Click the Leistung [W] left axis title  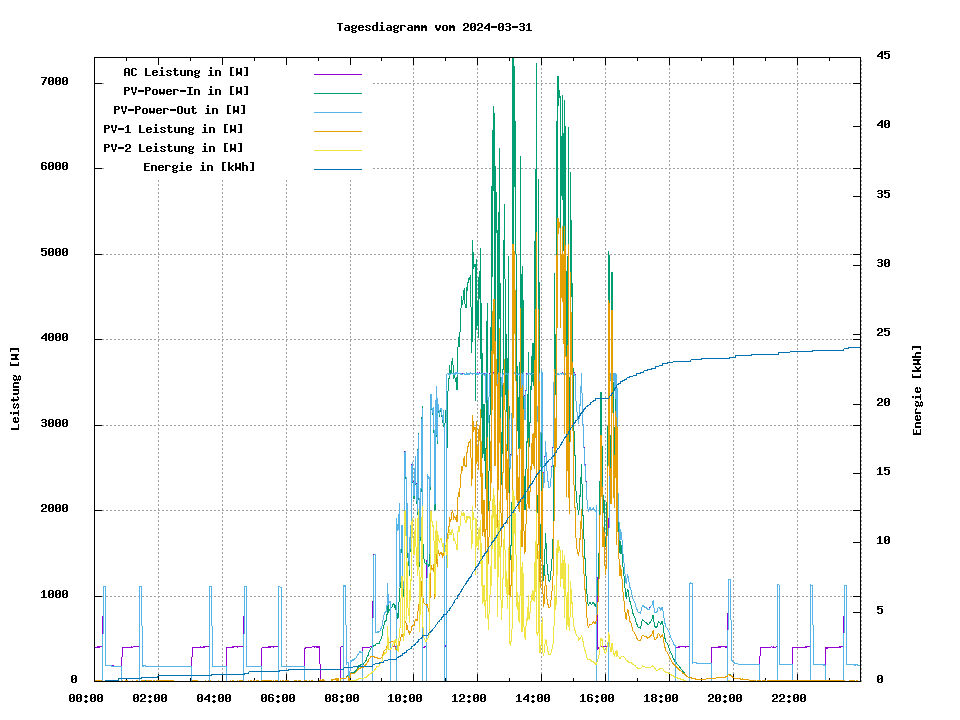pos(15,389)
